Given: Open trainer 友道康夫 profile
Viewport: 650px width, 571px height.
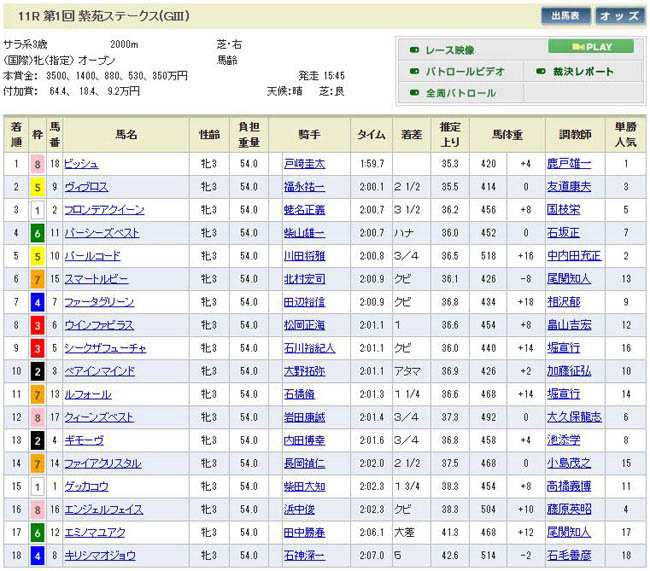Looking at the screenshot, I should tap(575, 187).
